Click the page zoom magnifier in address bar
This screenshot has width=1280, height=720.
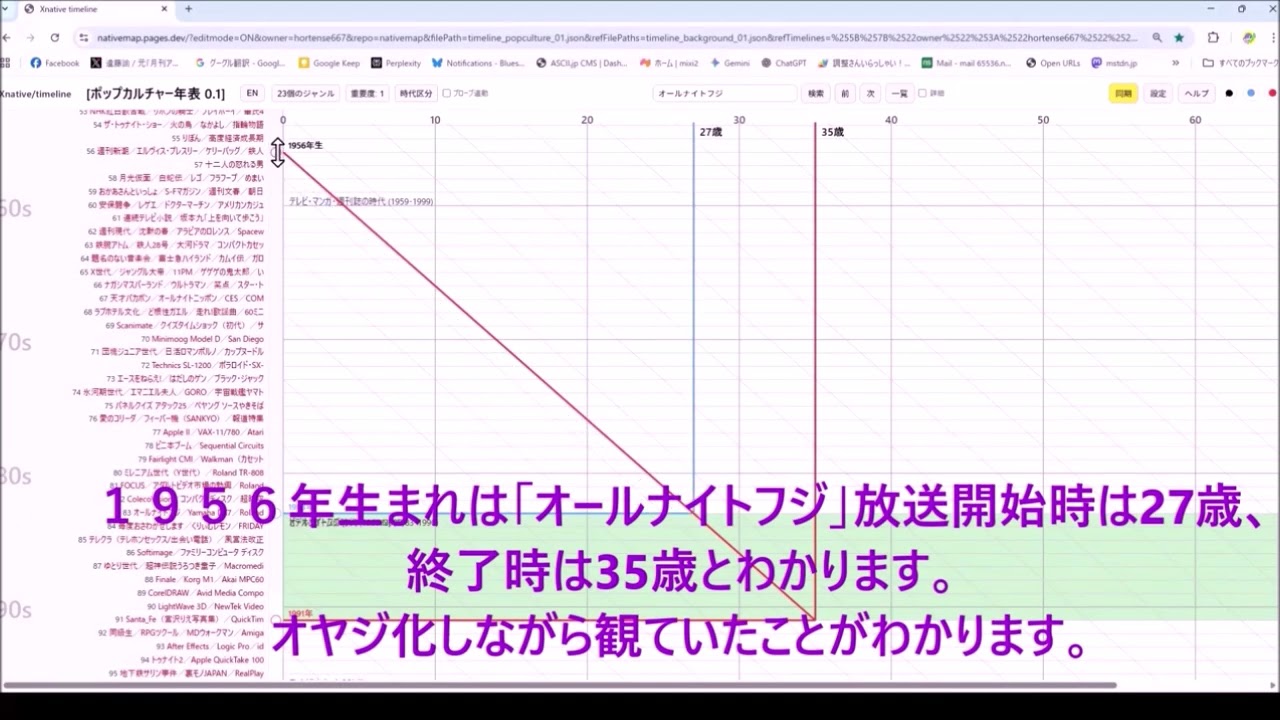pos(1157,37)
